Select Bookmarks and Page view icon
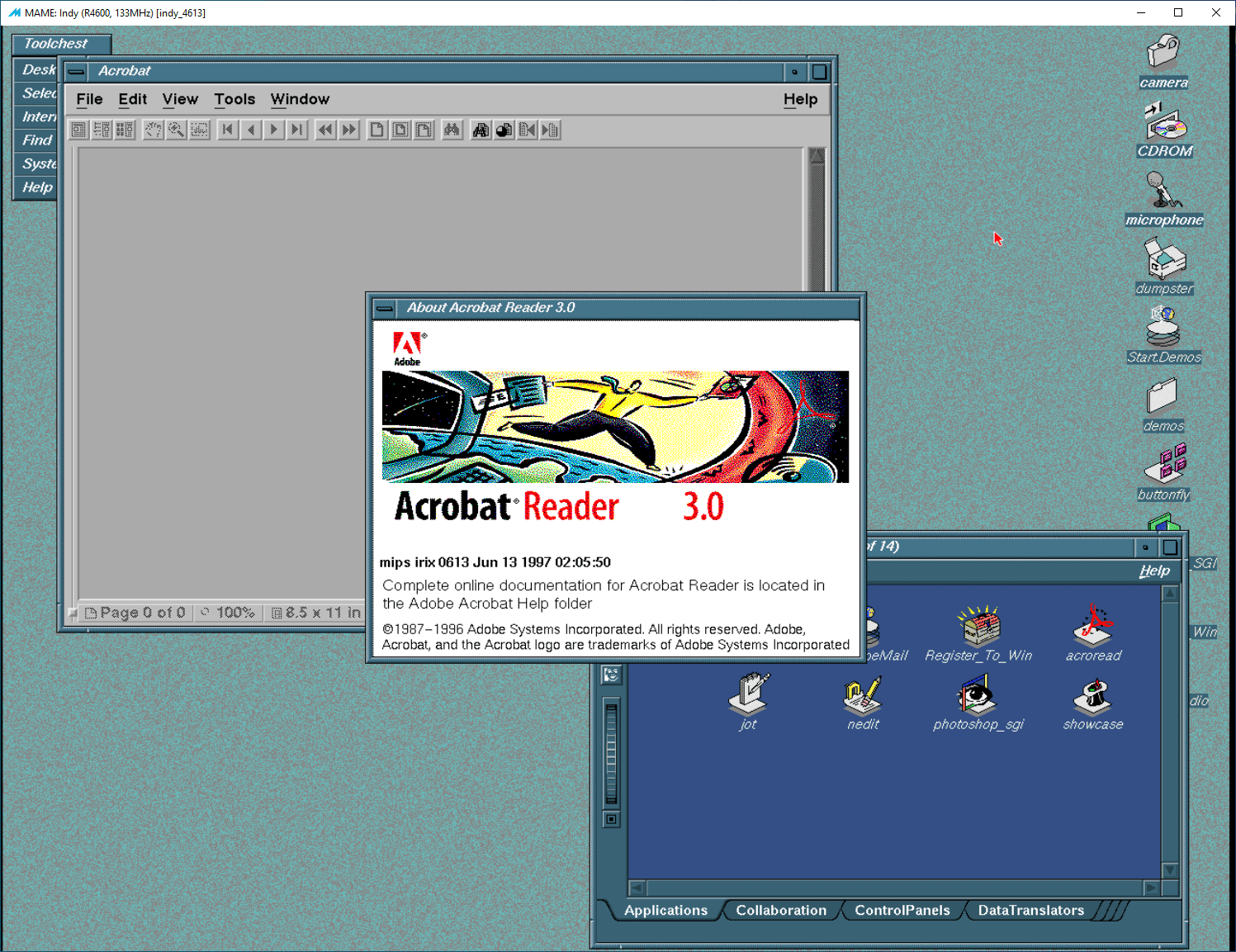This screenshot has width=1236, height=952. pos(102,130)
